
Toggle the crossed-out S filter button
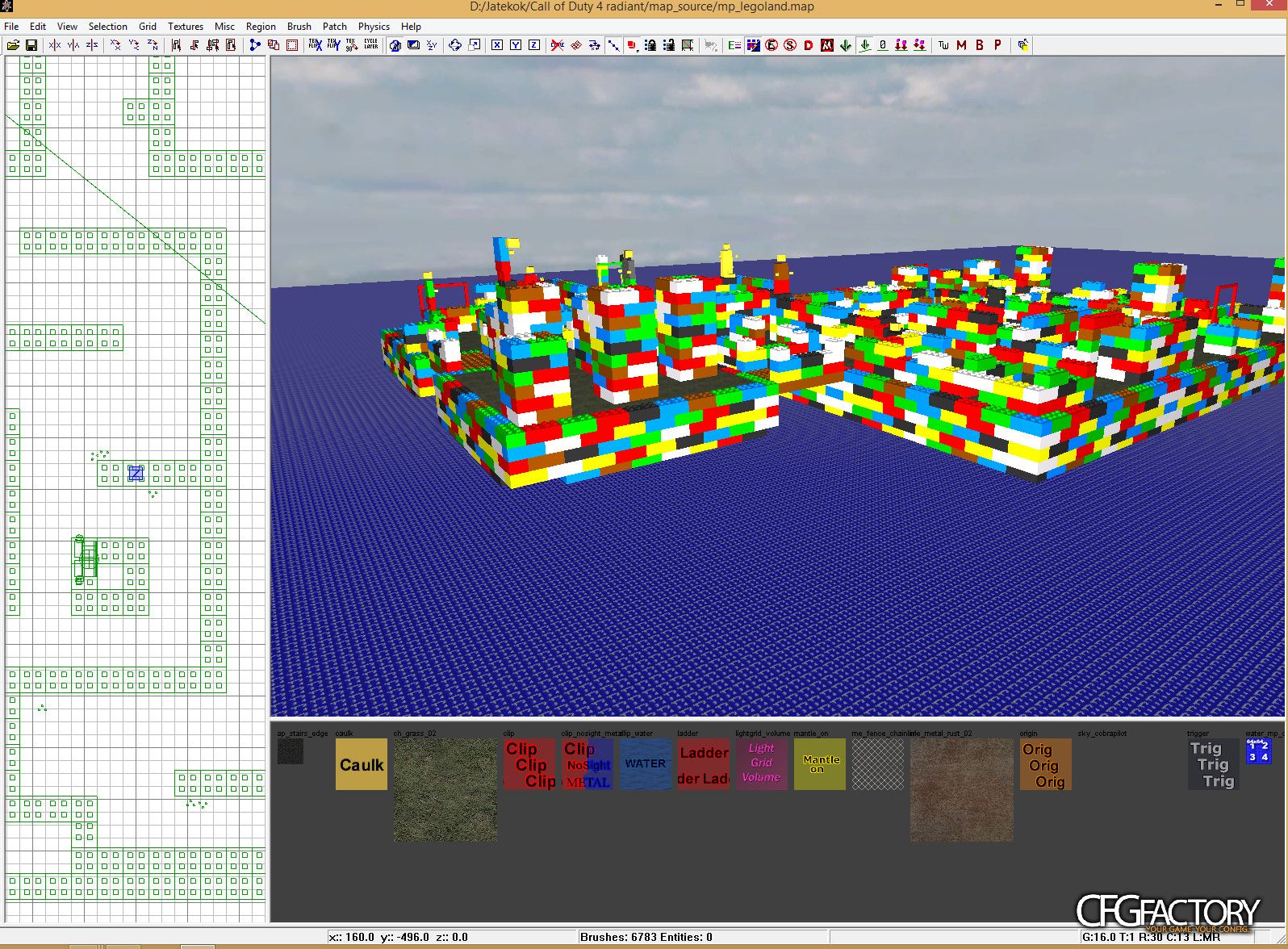(x=790, y=45)
